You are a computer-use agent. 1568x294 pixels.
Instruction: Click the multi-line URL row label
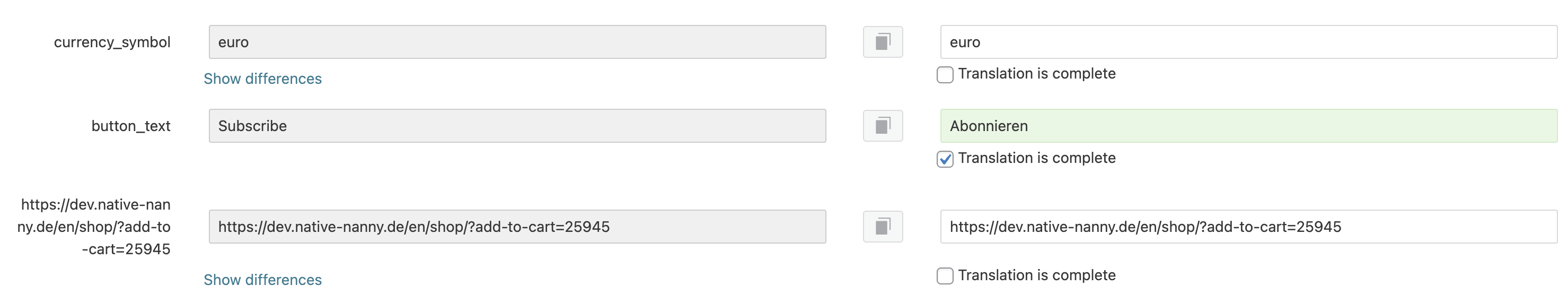coord(95,226)
